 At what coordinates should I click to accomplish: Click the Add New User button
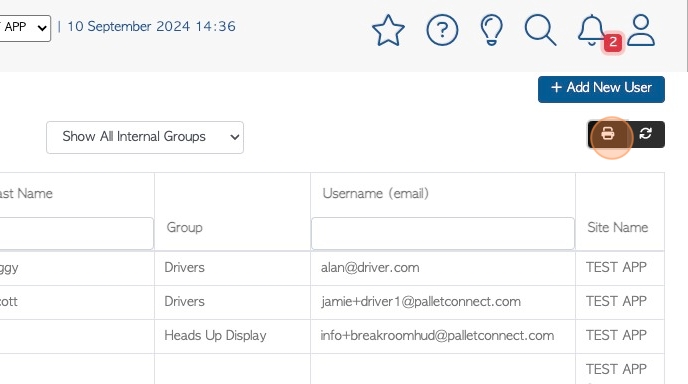(x=601, y=89)
